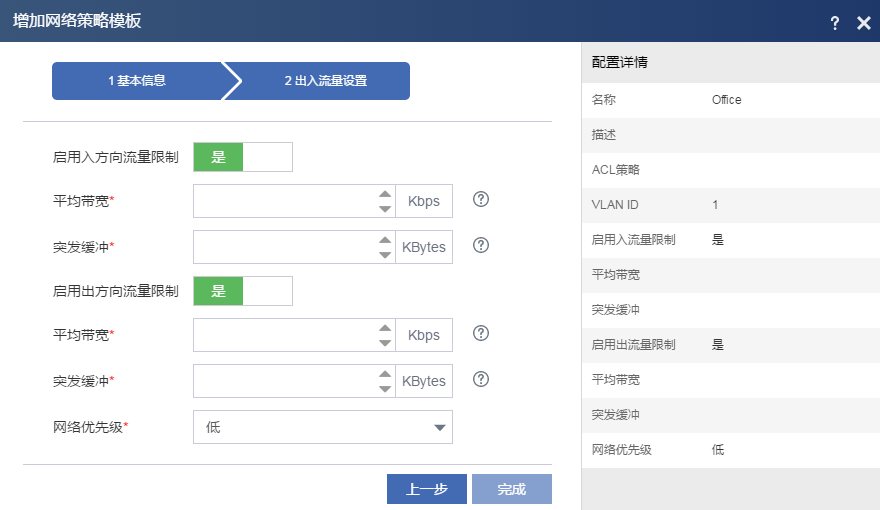880x510 pixels.
Task: Toggle the 启用入方向流量限制 switch
Action: (x=243, y=157)
